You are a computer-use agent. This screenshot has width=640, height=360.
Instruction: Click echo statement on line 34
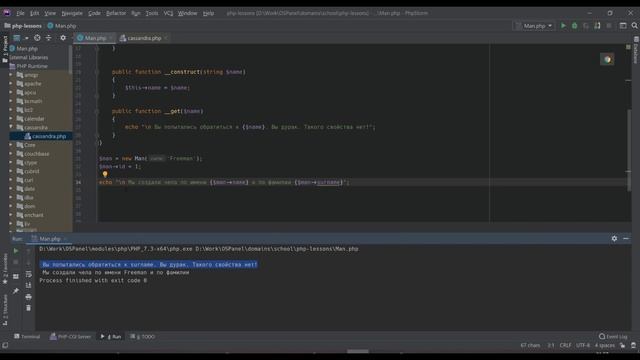[x=224, y=182]
